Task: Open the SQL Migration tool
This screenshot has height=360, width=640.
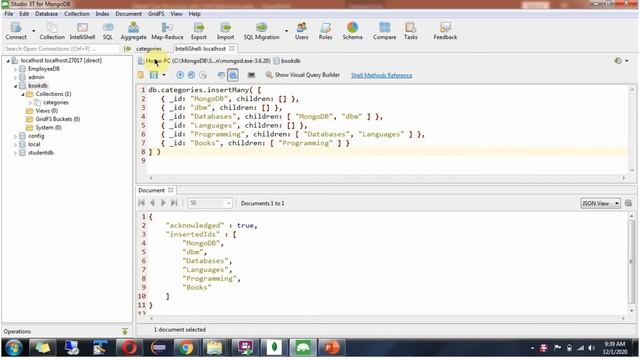Action: point(262,31)
